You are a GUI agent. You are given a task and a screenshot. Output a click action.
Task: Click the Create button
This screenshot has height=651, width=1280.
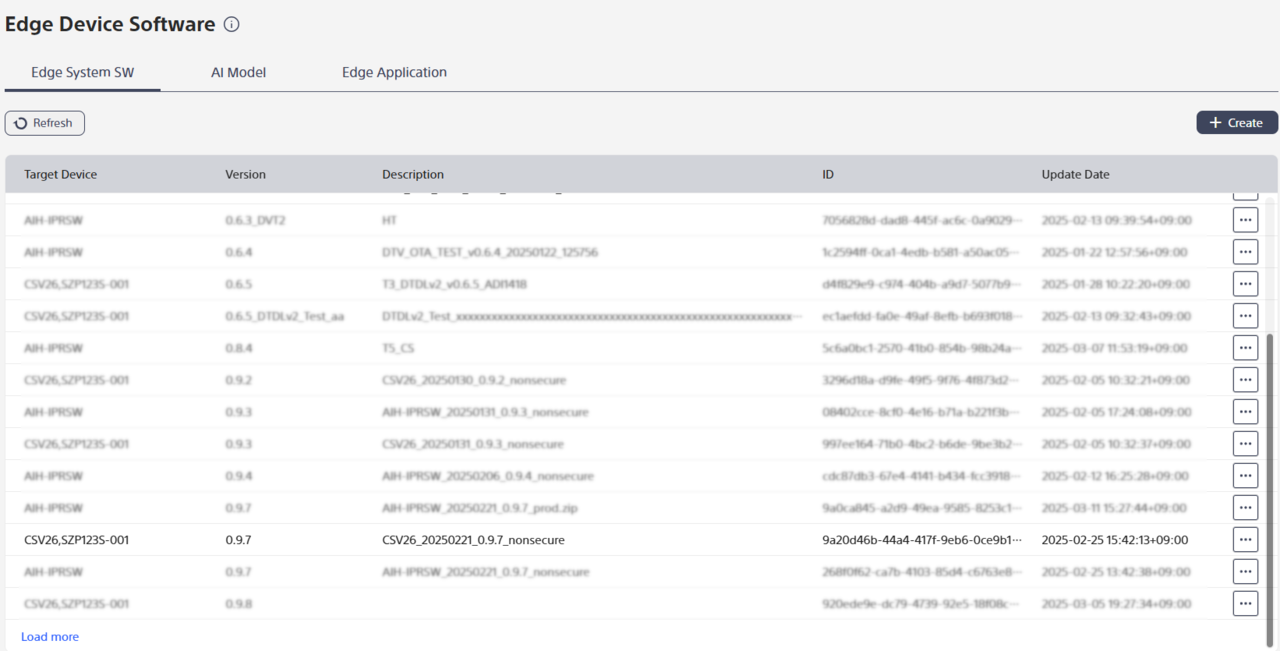click(1237, 123)
